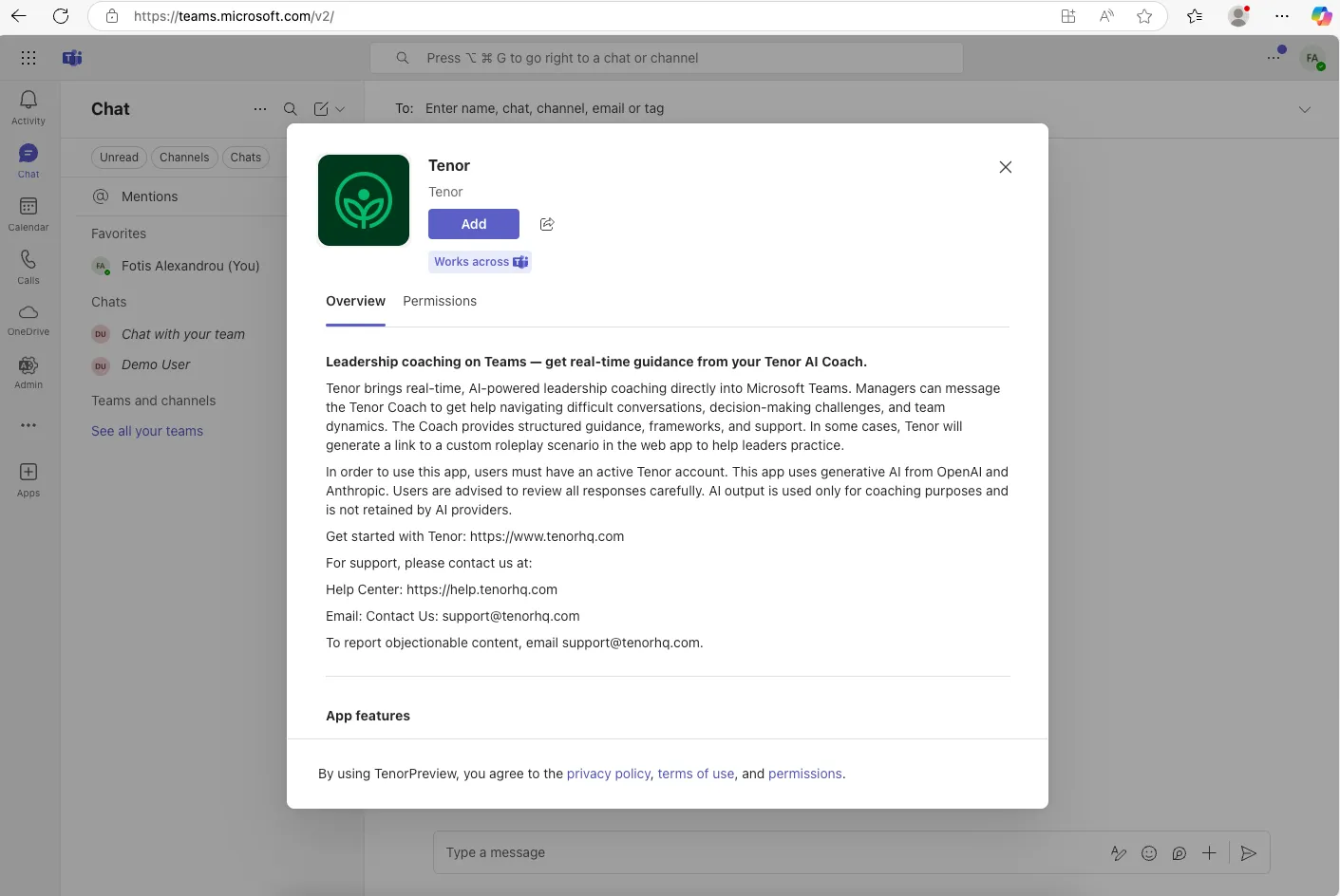Open Copilot in browser sidebar

pos(1321,16)
